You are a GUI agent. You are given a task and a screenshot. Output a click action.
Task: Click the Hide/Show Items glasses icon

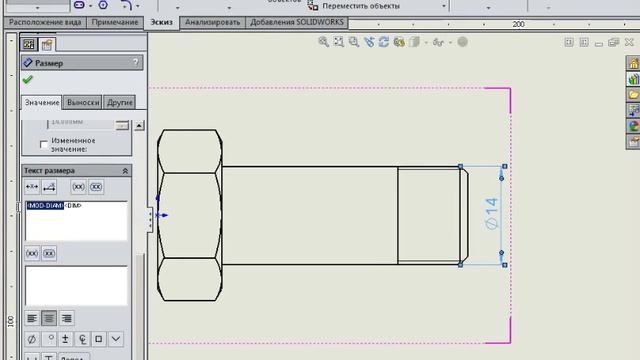[x=438, y=42]
